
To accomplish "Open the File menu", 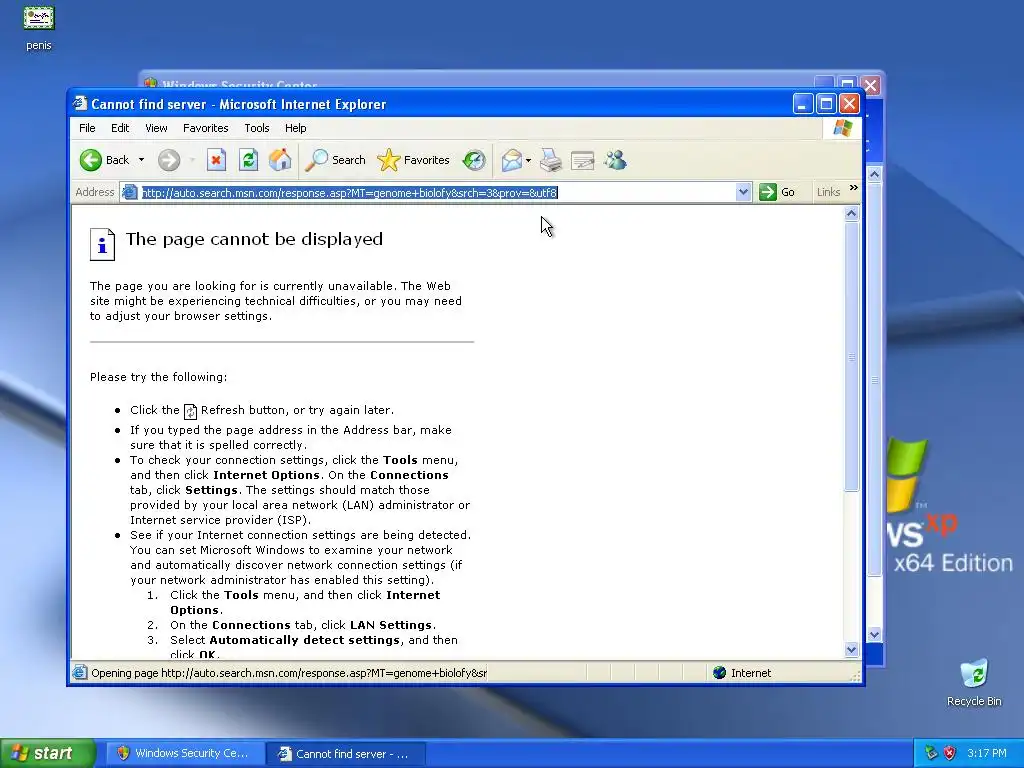I will (x=87, y=128).
